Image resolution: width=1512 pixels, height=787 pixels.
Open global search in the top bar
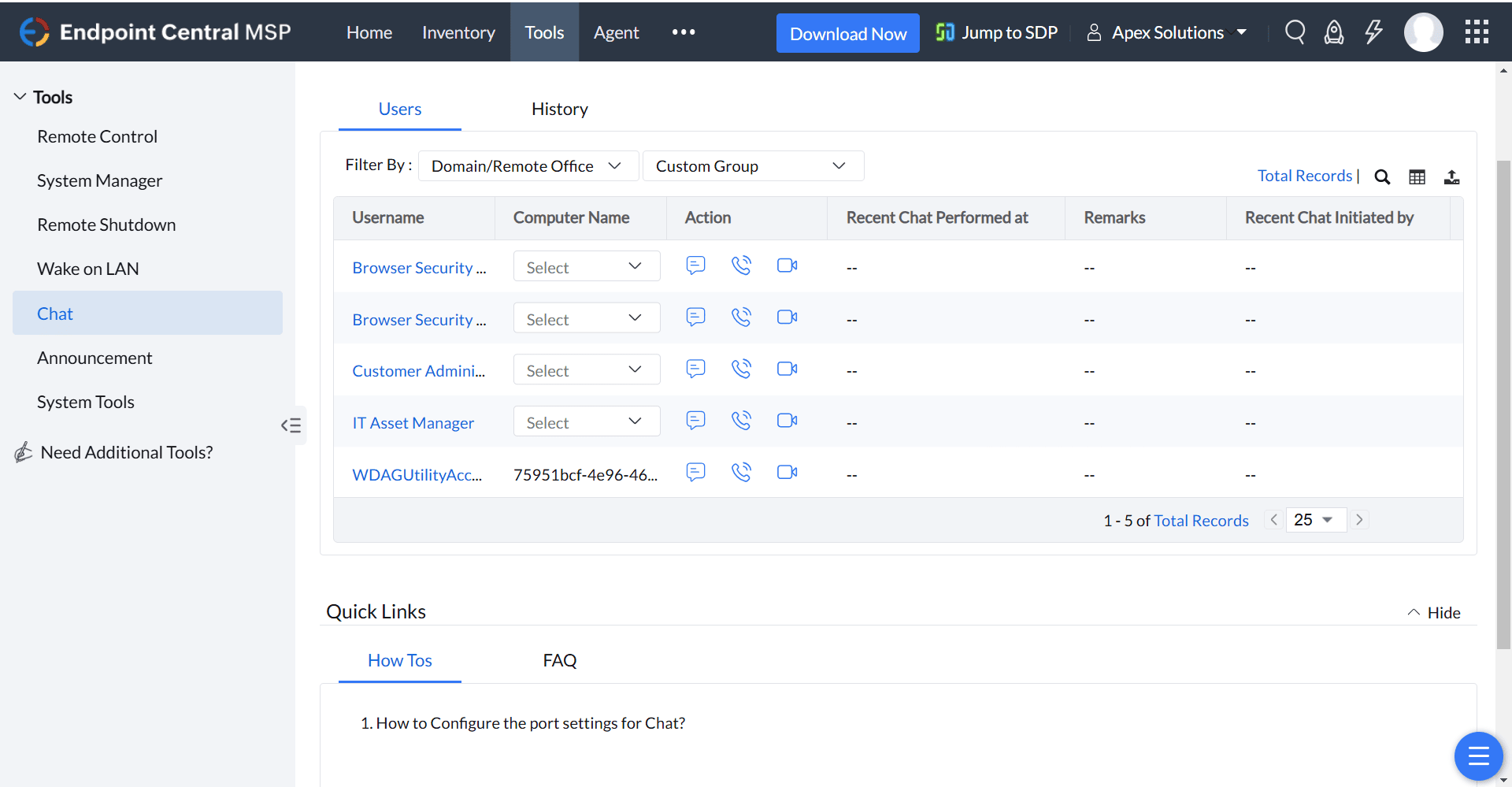(1295, 32)
